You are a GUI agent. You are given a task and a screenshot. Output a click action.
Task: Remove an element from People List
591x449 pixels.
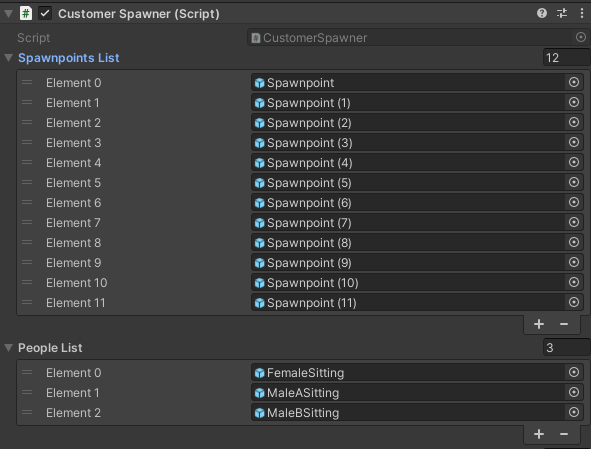point(564,434)
